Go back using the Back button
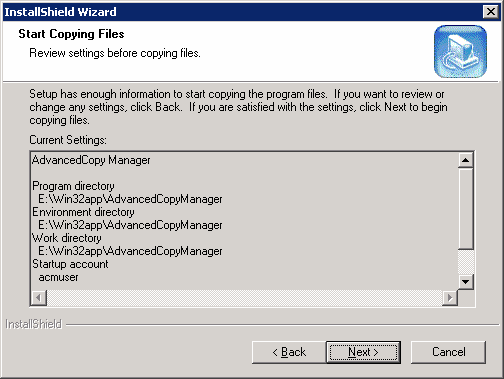Viewport: 504px width, 379px height. [x=289, y=352]
